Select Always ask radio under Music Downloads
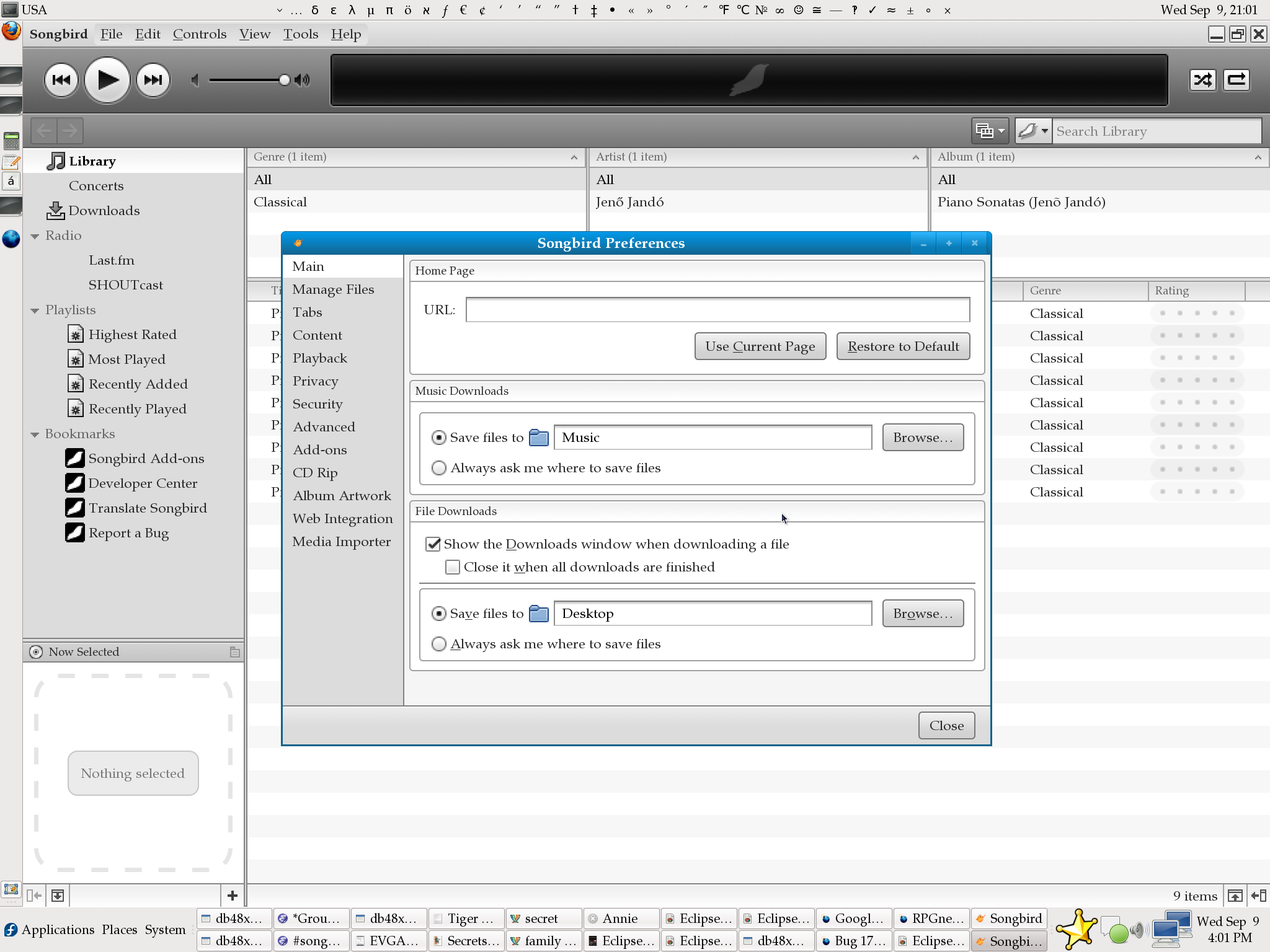 coord(438,468)
